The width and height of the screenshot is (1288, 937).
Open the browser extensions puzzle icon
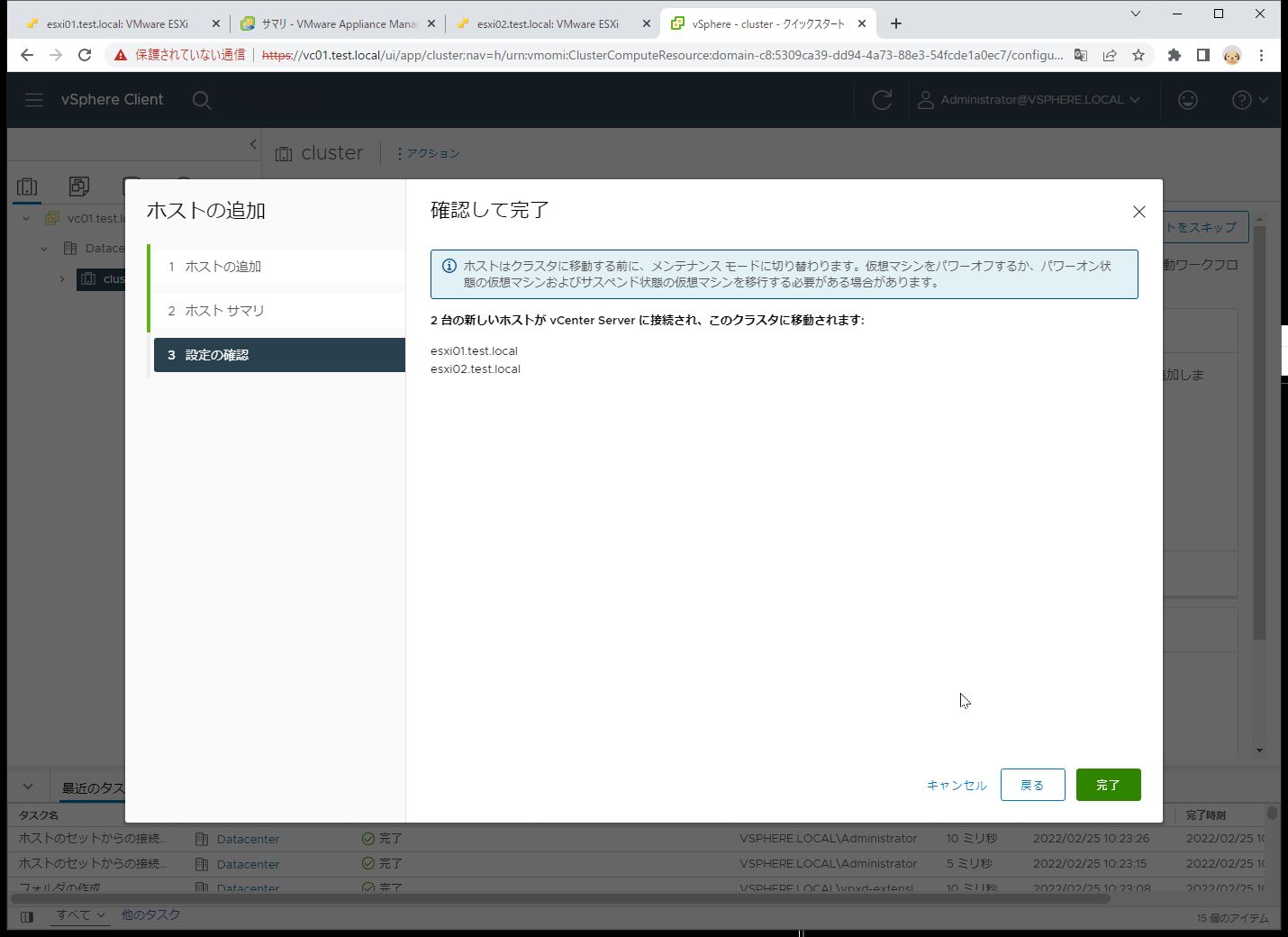click(1174, 55)
